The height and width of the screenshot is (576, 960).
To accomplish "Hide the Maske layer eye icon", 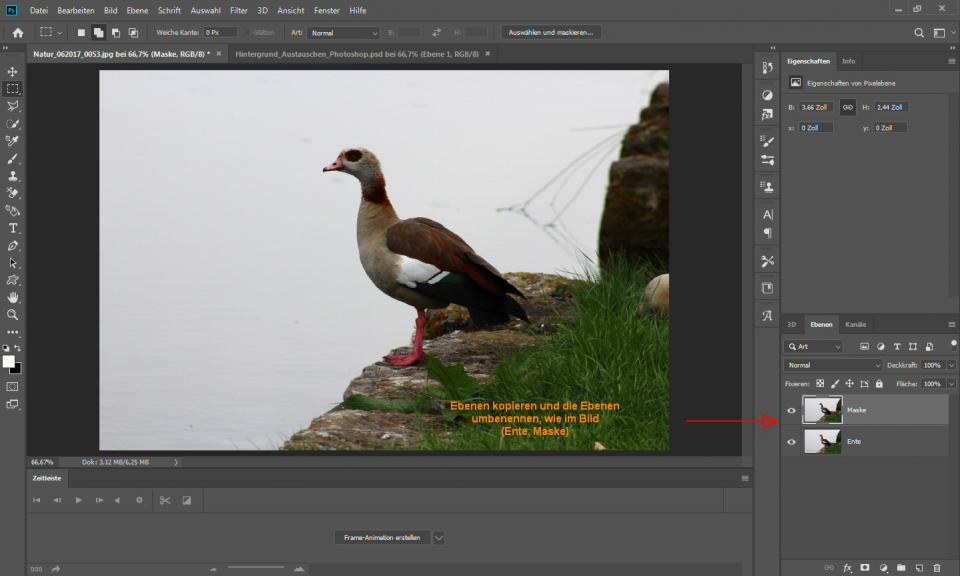I will click(792, 410).
